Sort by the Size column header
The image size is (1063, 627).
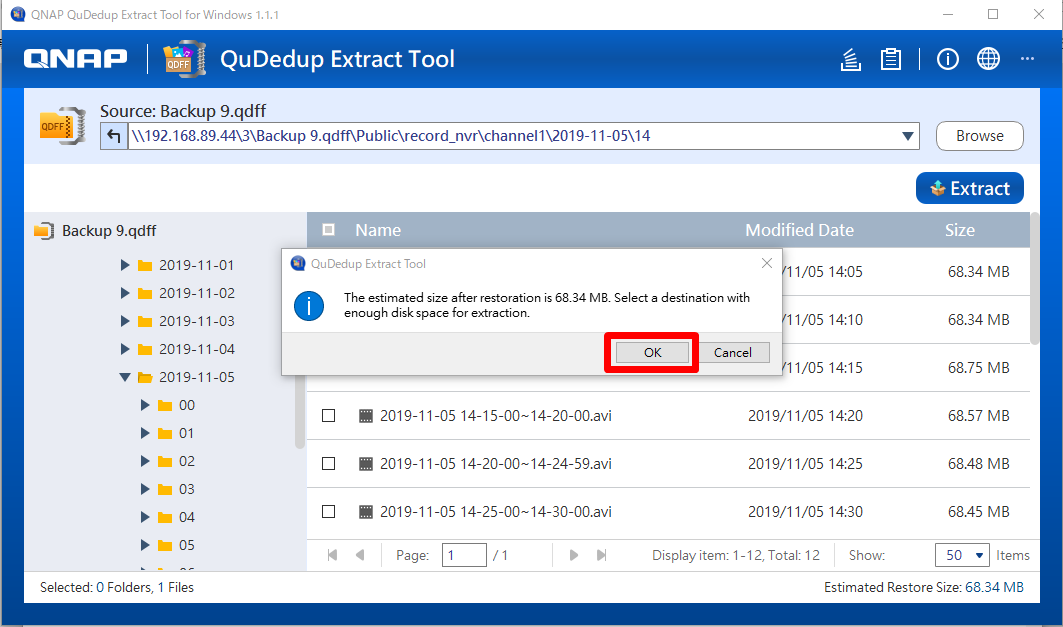tap(960, 230)
